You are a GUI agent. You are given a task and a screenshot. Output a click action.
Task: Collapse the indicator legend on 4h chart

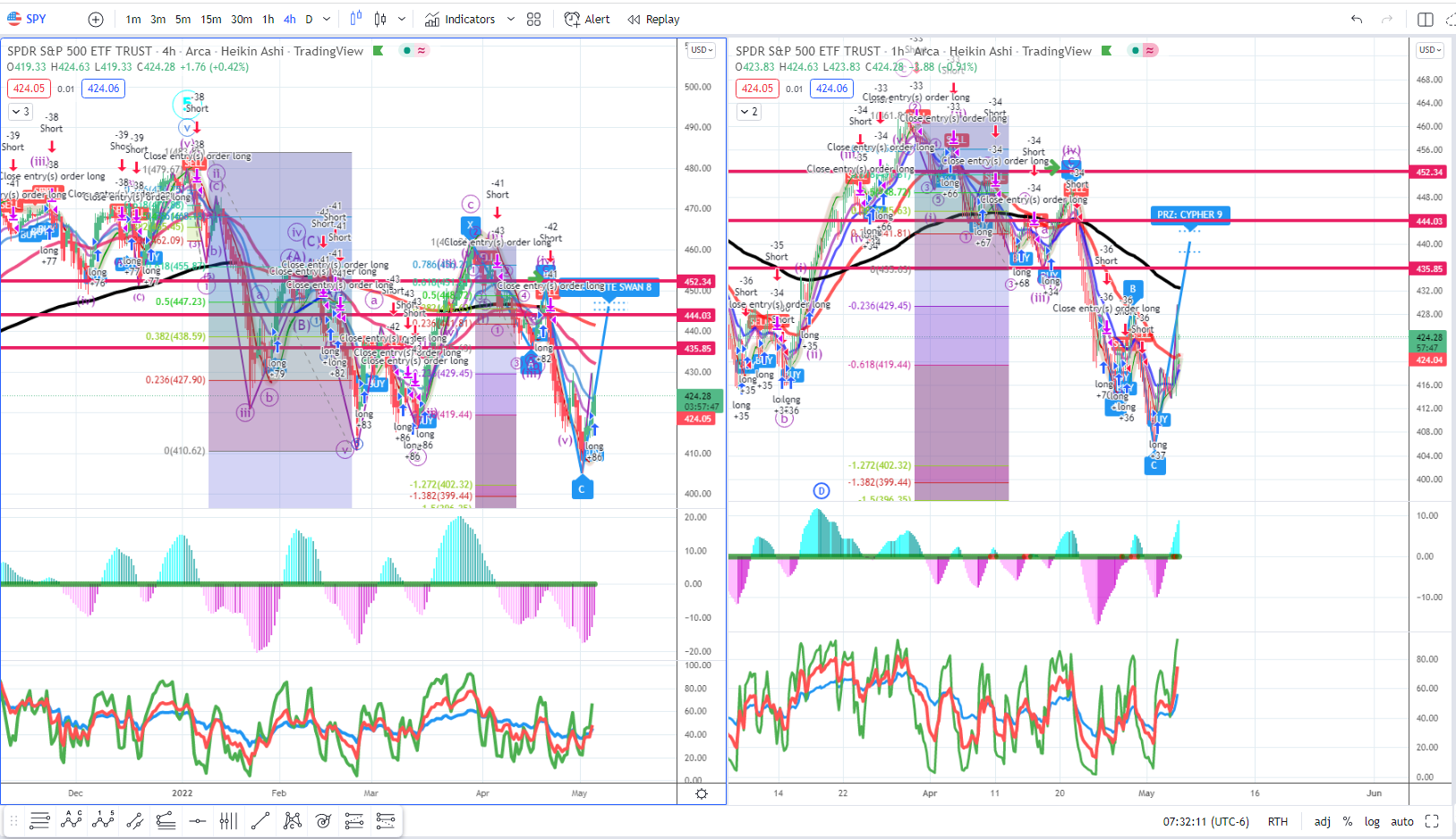[20, 112]
